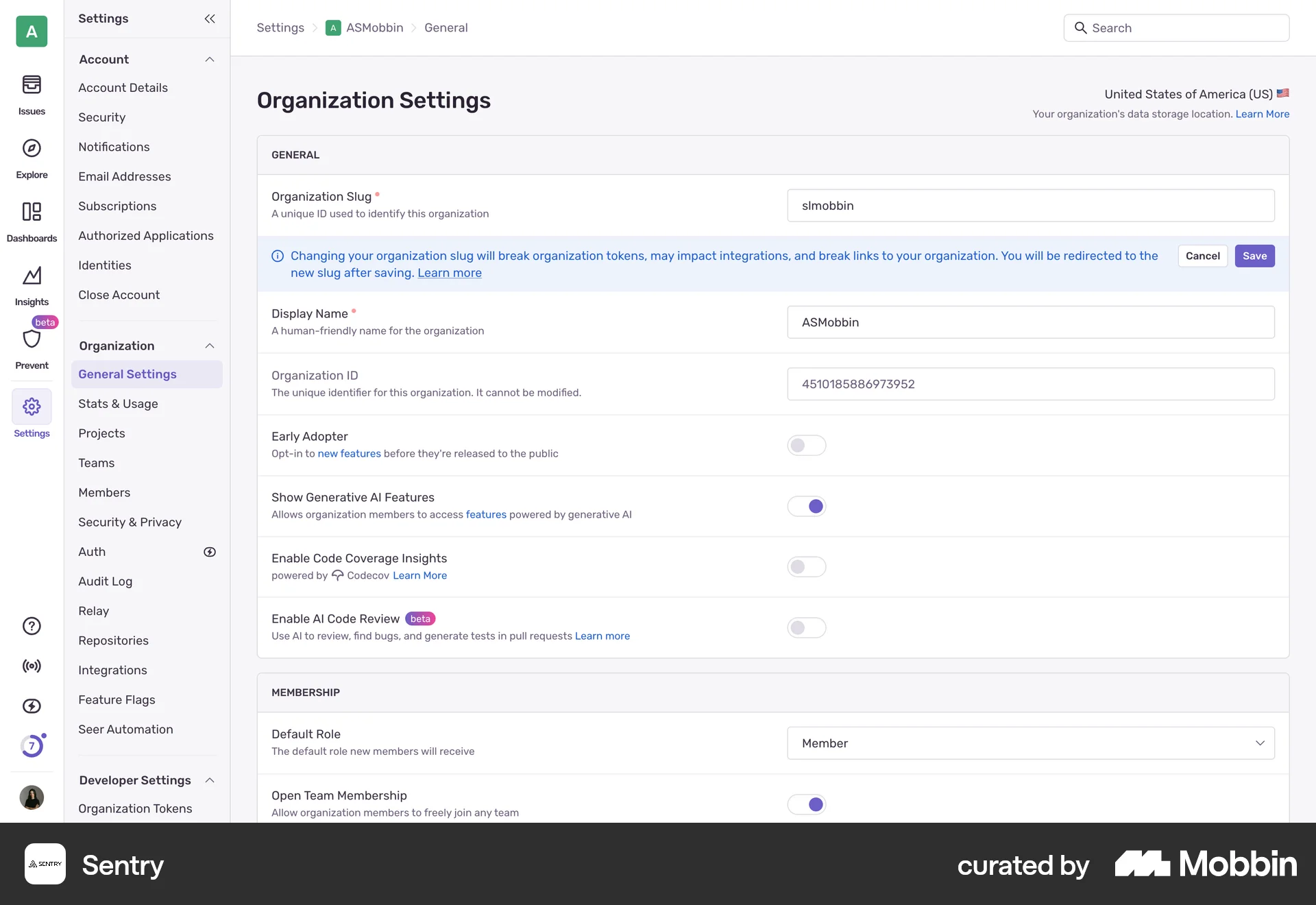This screenshot has width=1316, height=905.
Task: Switch to Security & Privacy settings
Action: coord(130,522)
